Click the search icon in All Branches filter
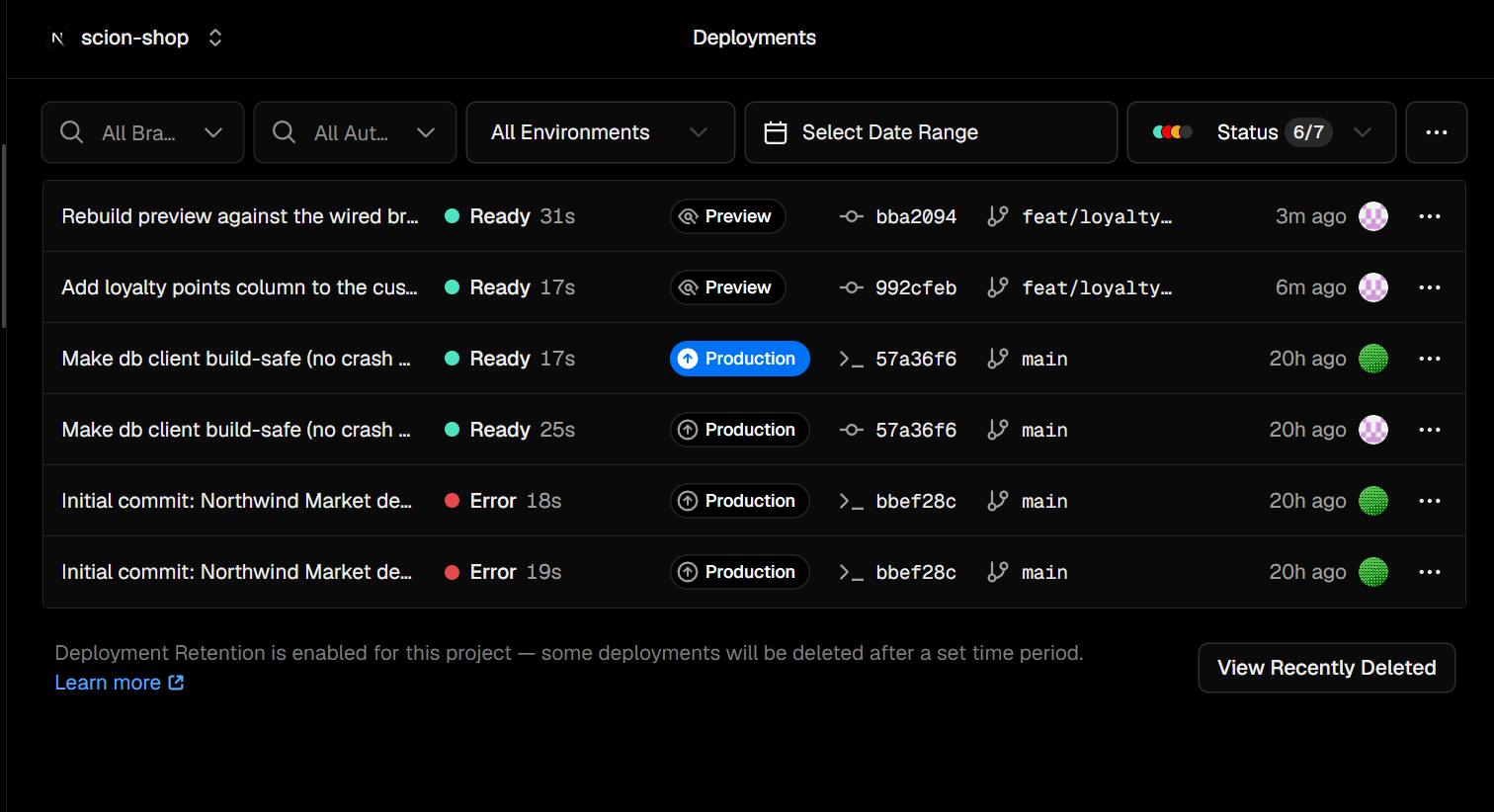This screenshot has width=1494, height=812. pyautogui.click(x=71, y=132)
